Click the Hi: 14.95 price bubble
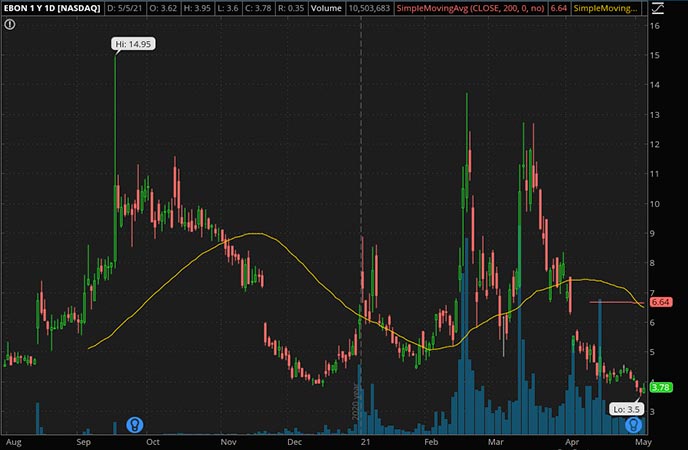 pyautogui.click(x=135, y=44)
